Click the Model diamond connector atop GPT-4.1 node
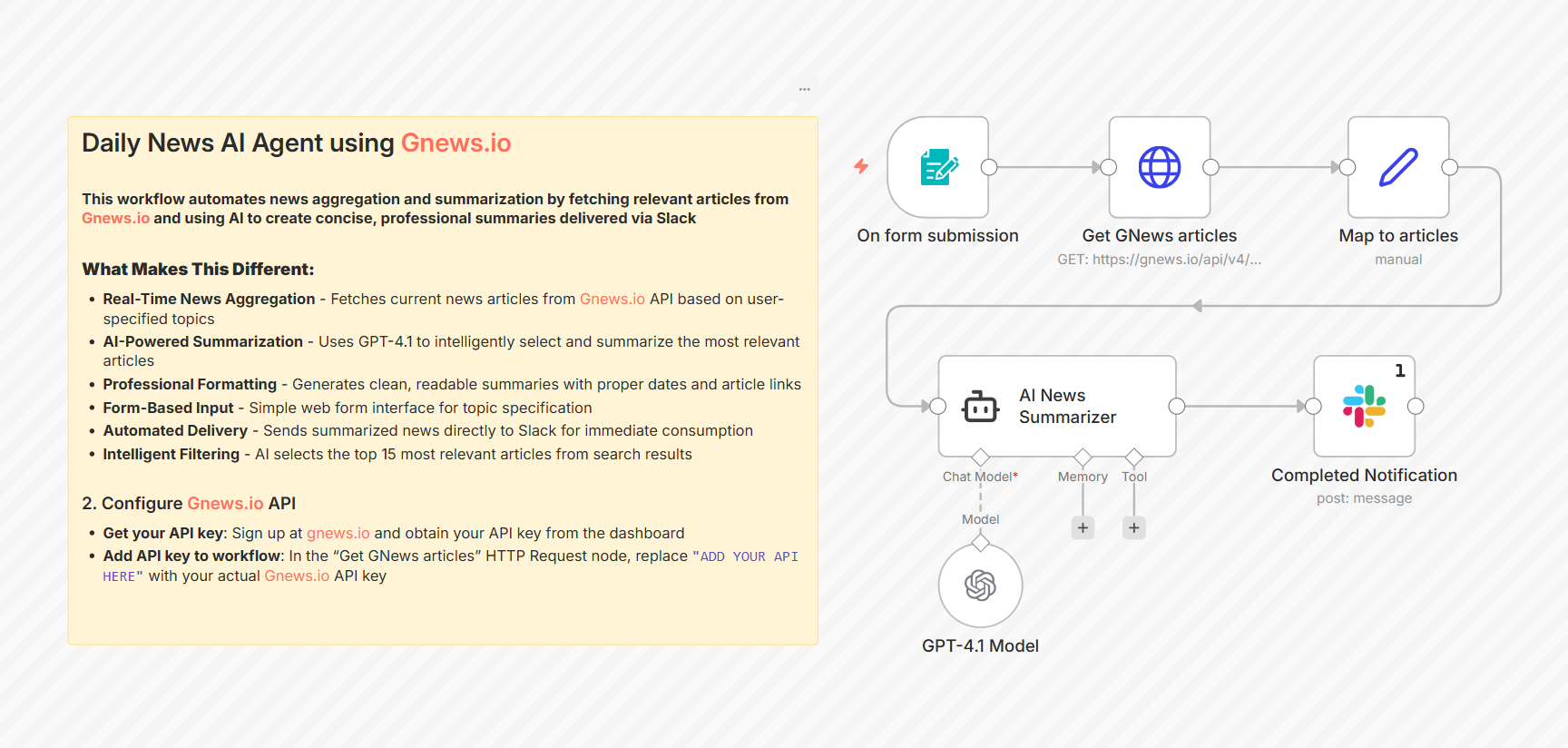 (x=980, y=543)
